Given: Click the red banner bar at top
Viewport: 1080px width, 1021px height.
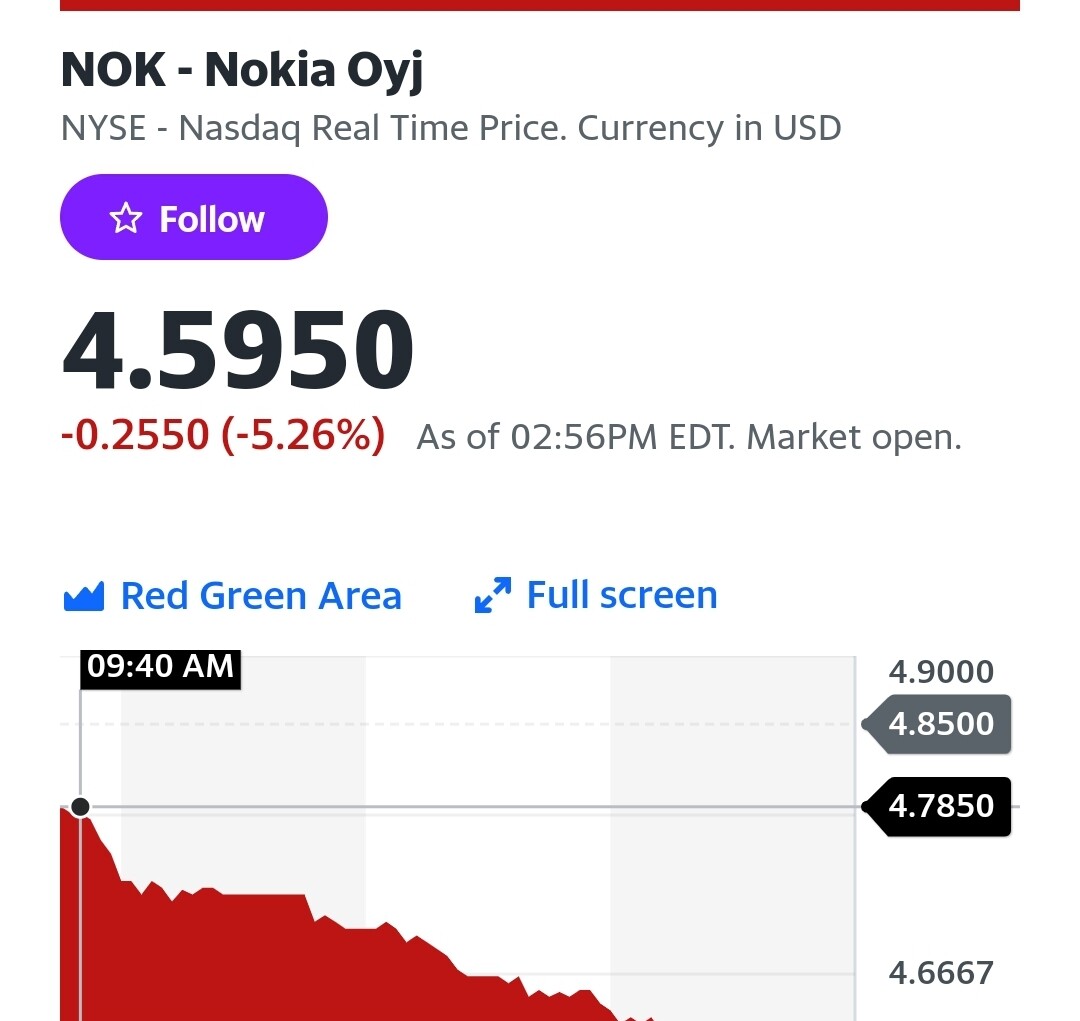Looking at the screenshot, I should (539, 6).
